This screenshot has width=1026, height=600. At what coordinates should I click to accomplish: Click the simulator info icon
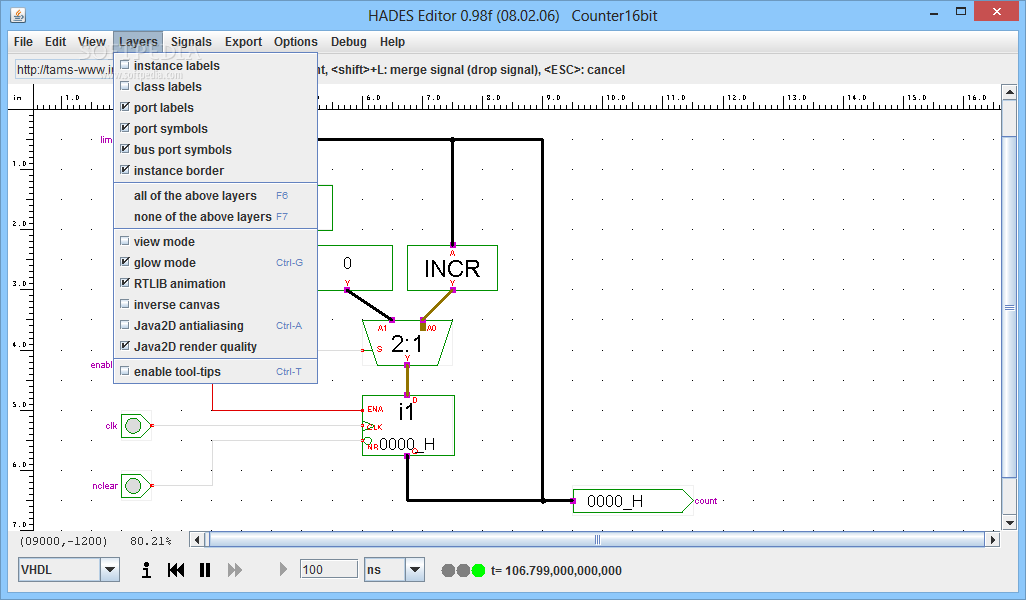pyautogui.click(x=147, y=570)
